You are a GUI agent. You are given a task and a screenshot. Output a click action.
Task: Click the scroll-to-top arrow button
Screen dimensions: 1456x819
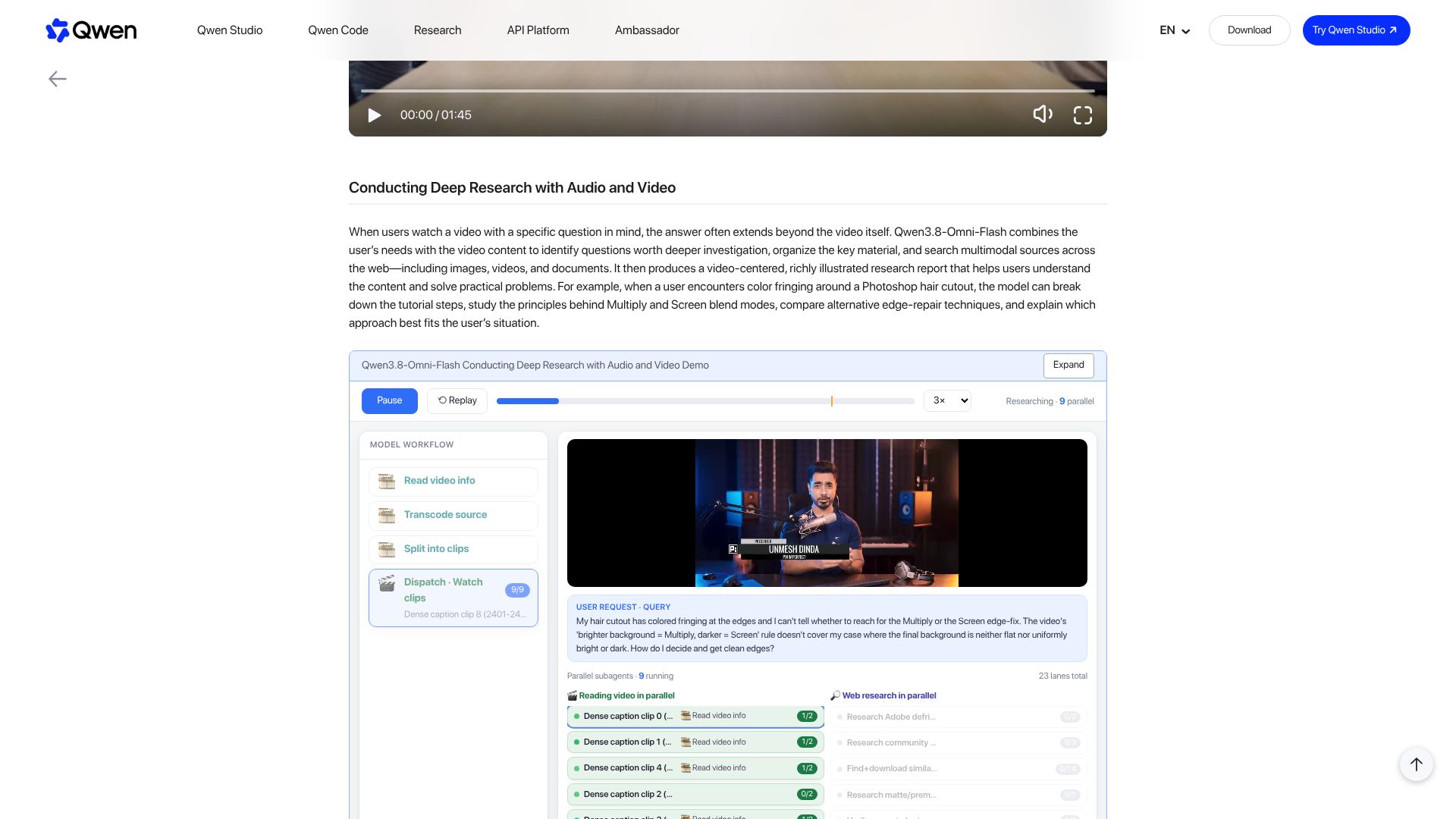(1416, 764)
